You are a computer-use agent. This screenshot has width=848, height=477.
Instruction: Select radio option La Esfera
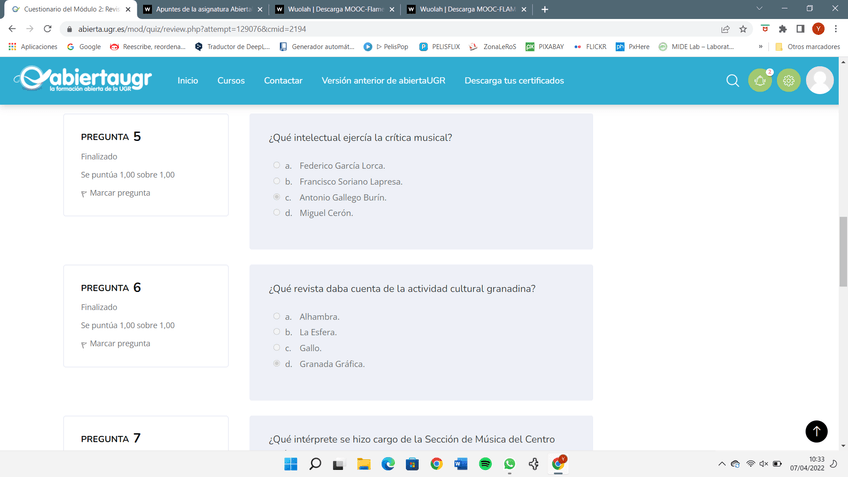pyautogui.click(x=276, y=332)
